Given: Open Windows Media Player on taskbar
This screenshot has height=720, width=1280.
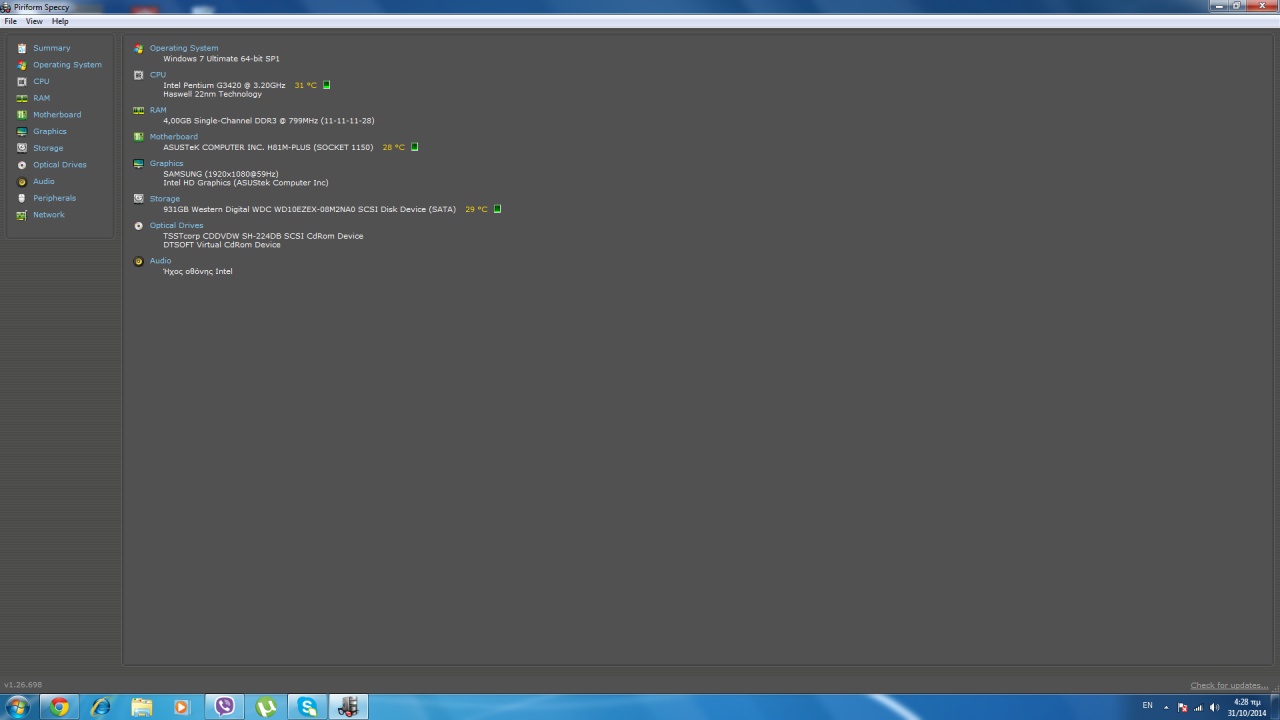Looking at the screenshot, I should coord(181,707).
